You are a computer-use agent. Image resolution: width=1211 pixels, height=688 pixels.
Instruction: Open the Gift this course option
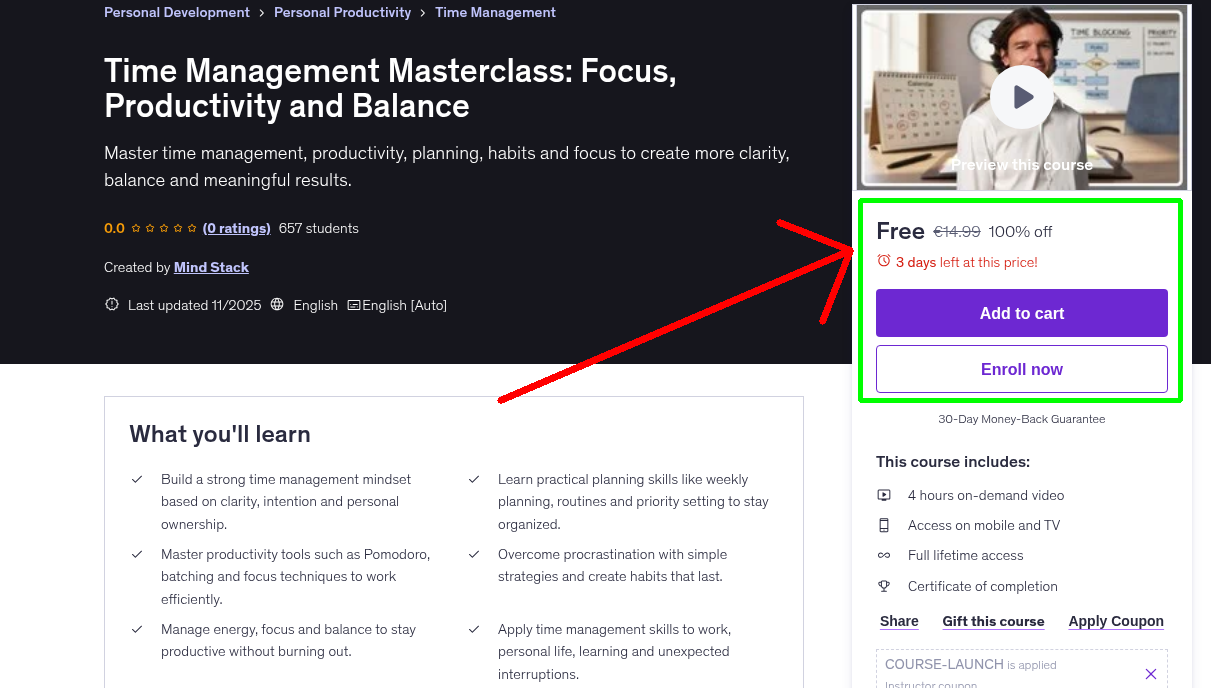coord(993,621)
